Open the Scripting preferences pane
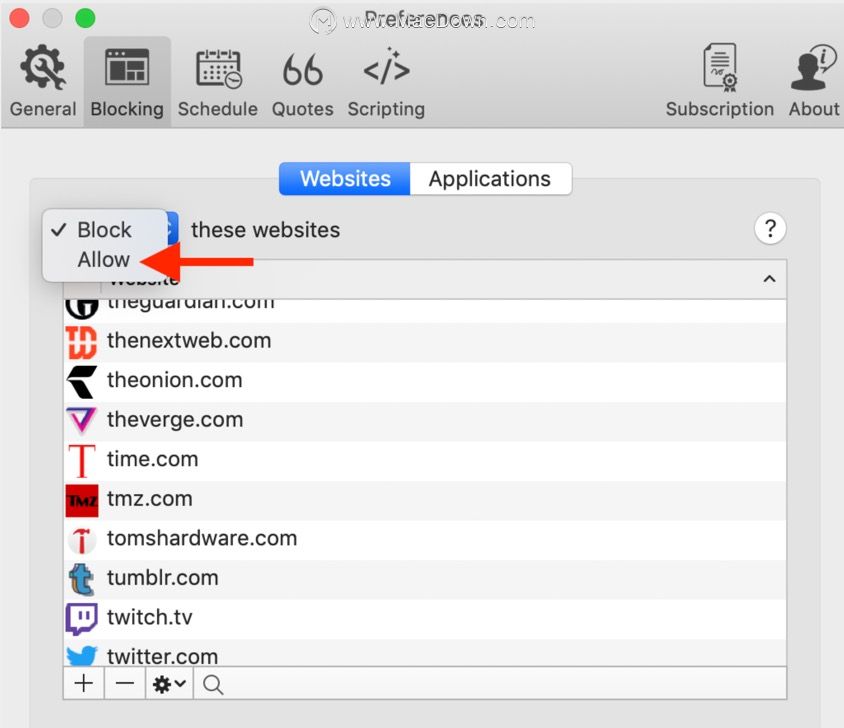Image resolution: width=844 pixels, height=728 pixels. pos(386,82)
